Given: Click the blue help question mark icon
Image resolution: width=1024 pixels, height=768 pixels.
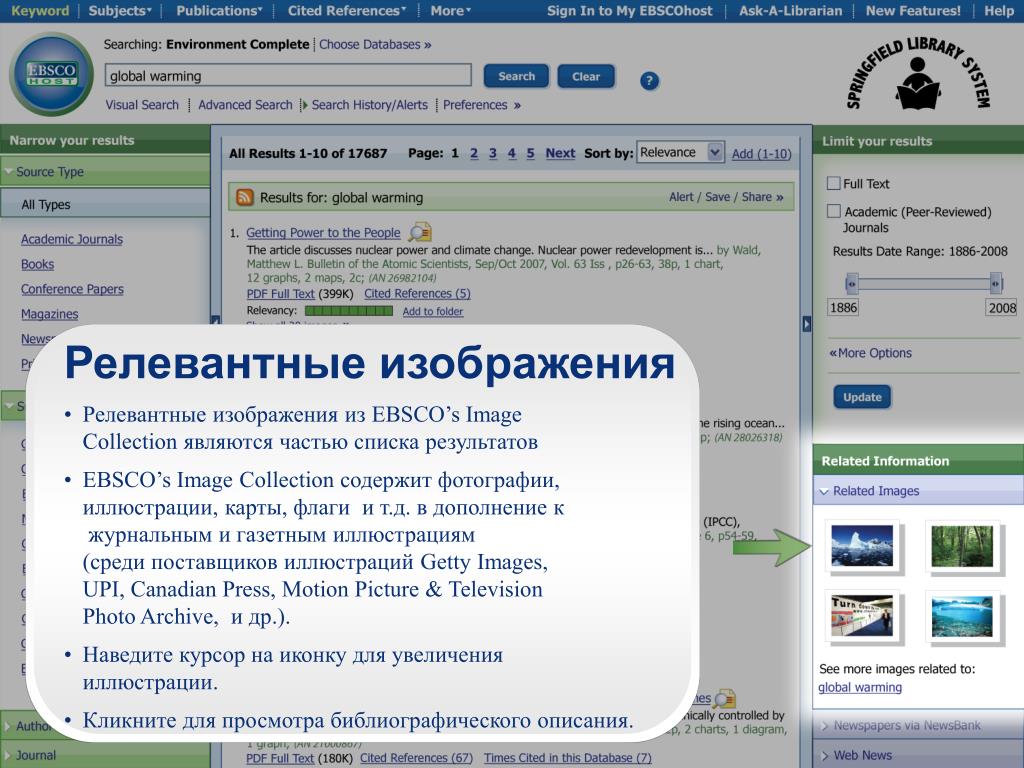Looking at the screenshot, I should 649,81.
